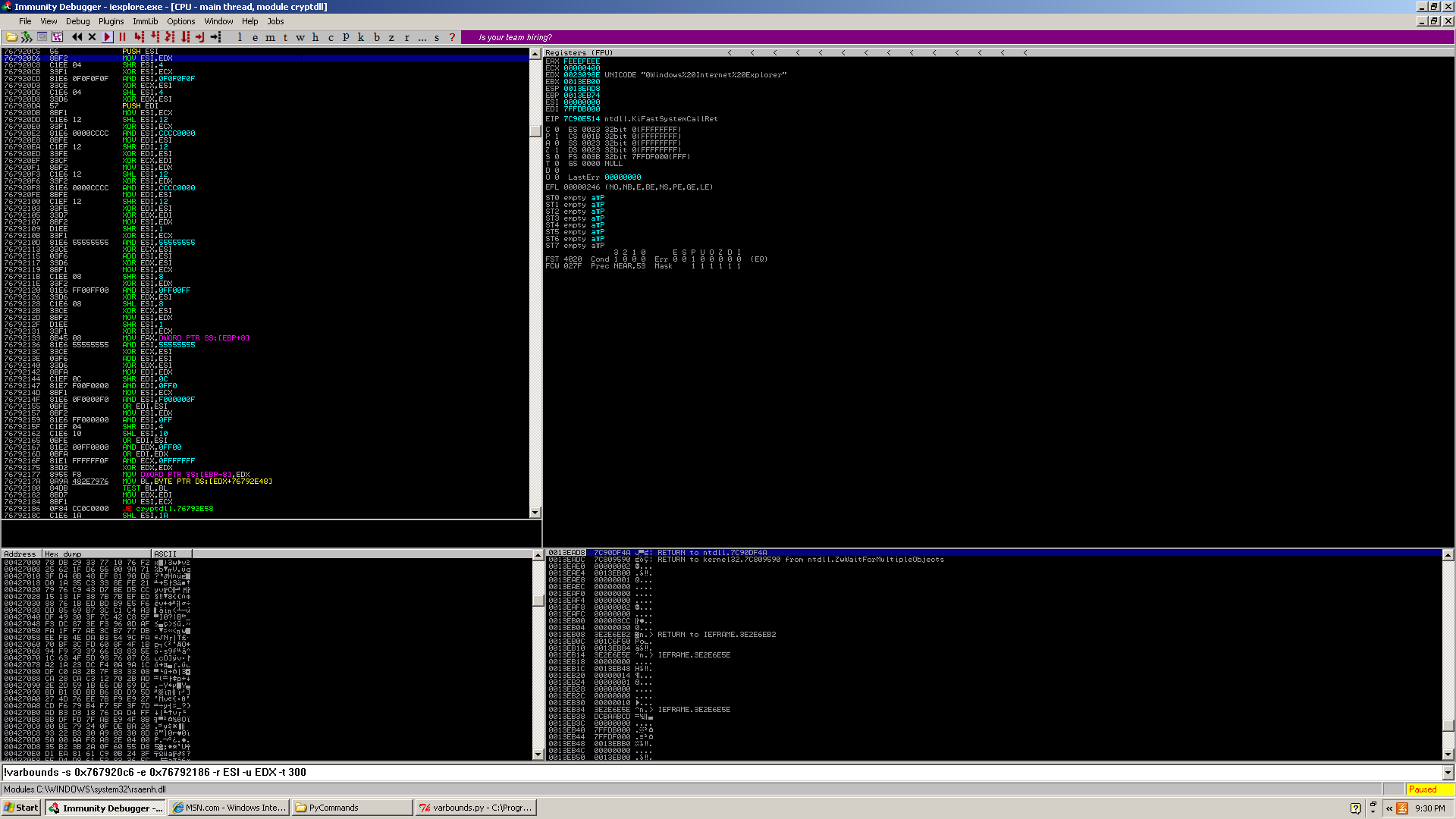Image resolution: width=1456 pixels, height=819 pixels.
Task: Click the Close program X icon
Action: [x=92, y=36]
